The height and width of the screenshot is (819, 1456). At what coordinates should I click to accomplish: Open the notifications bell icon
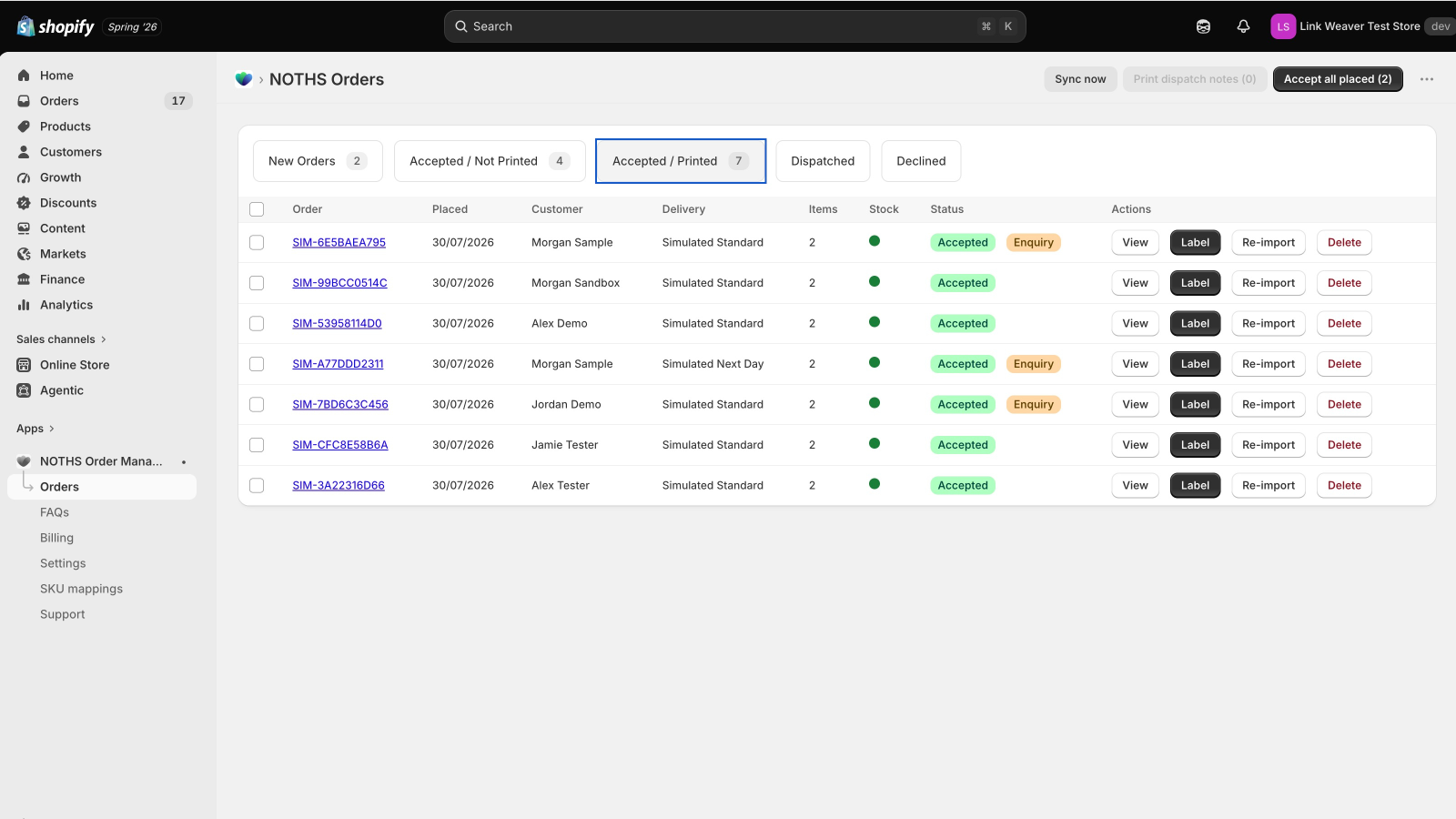point(1243,26)
